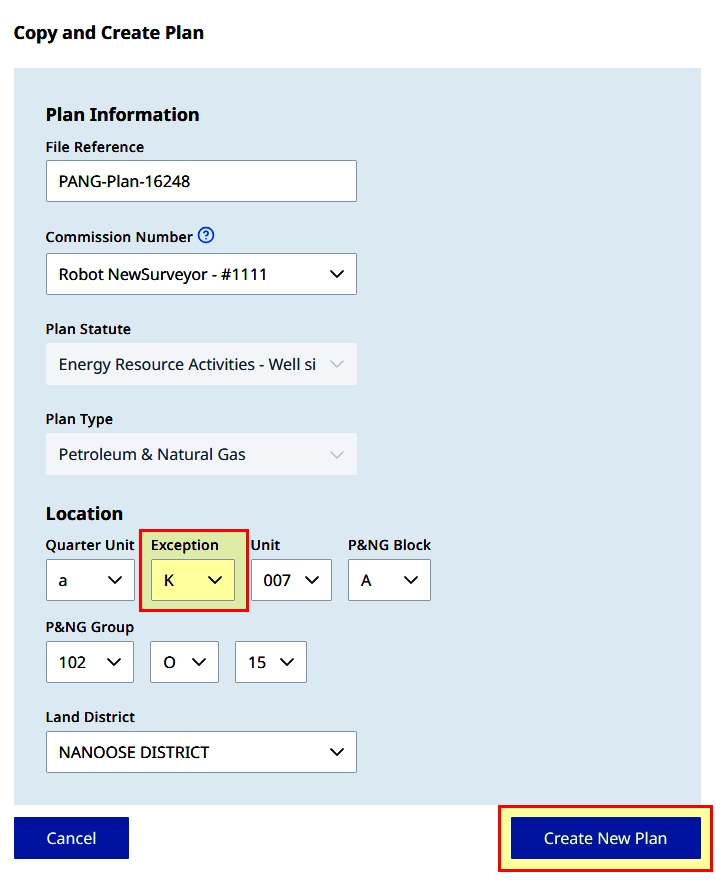Click the chevron arrow in Unit field
The height and width of the screenshot is (885, 716).
click(312, 580)
